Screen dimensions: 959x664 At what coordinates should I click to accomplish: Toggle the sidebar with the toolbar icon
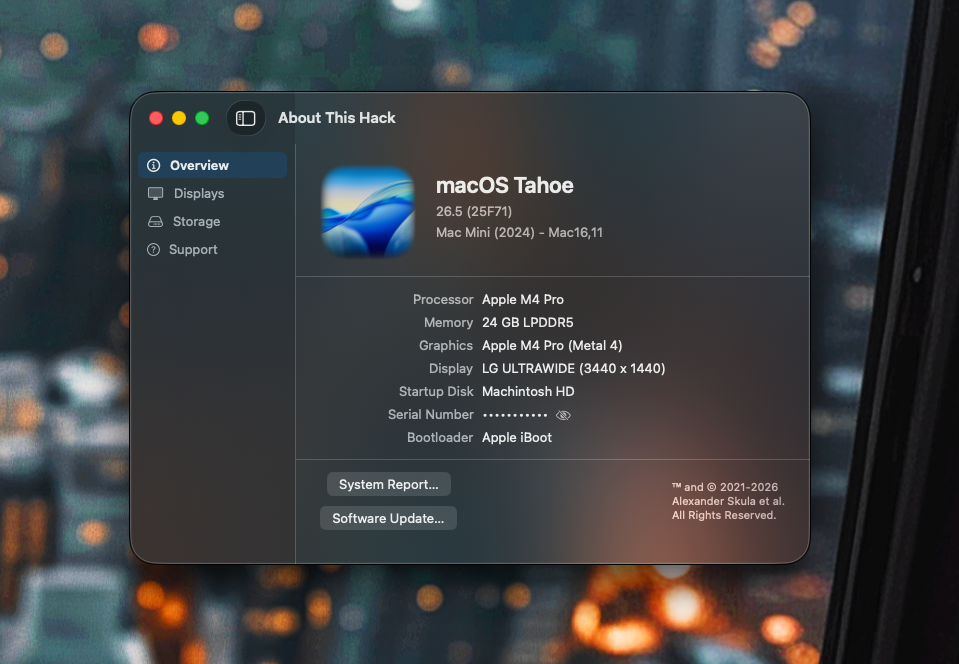pos(245,118)
